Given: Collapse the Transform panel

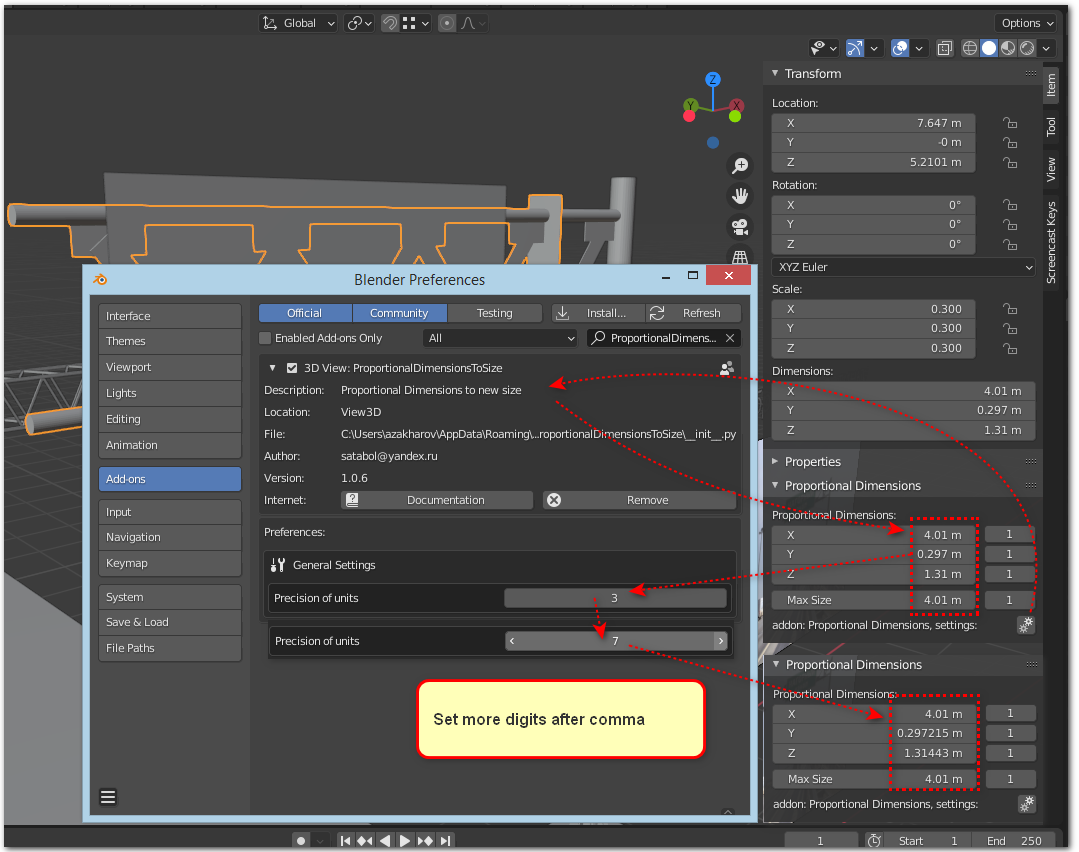Looking at the screenshot, I should coord(775,73).
